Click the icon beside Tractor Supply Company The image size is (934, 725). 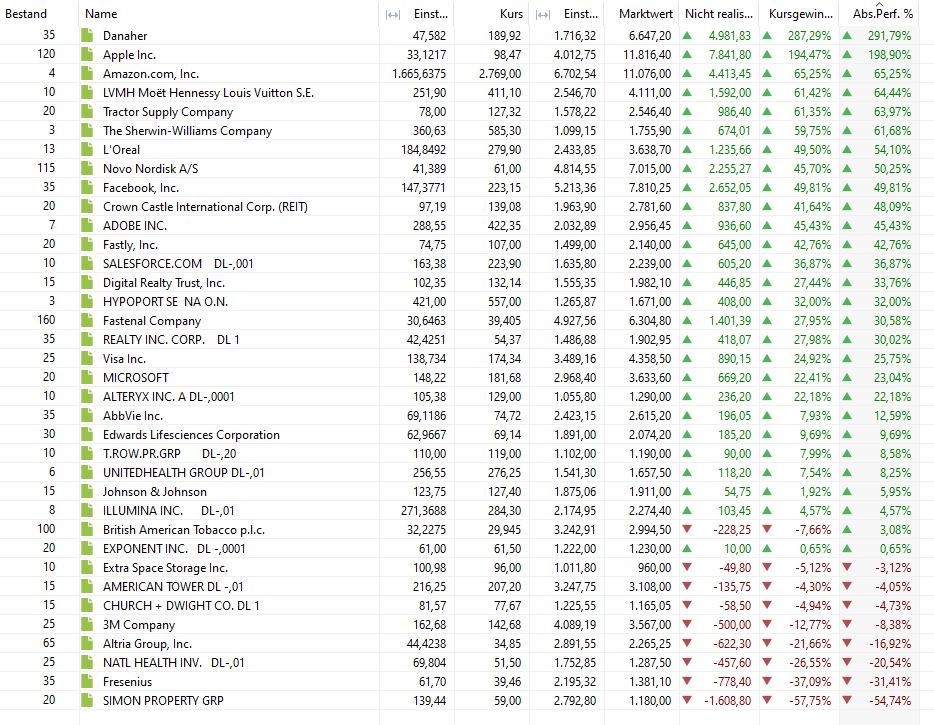87,112
